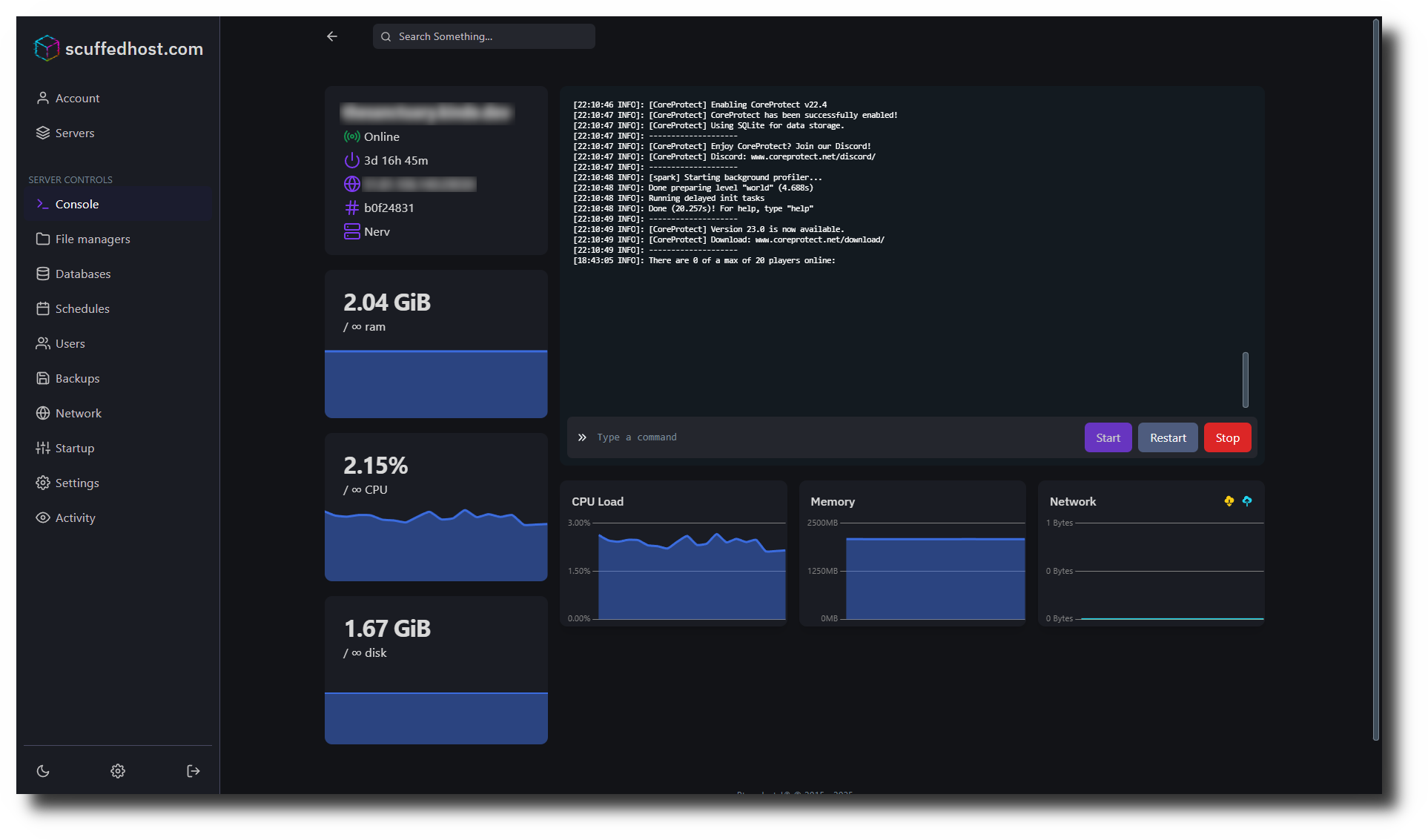The height and width of the screenshot is (840, 1428).
Task: Click the scuffedhost.com cube logo
Action: pos(46,48)
